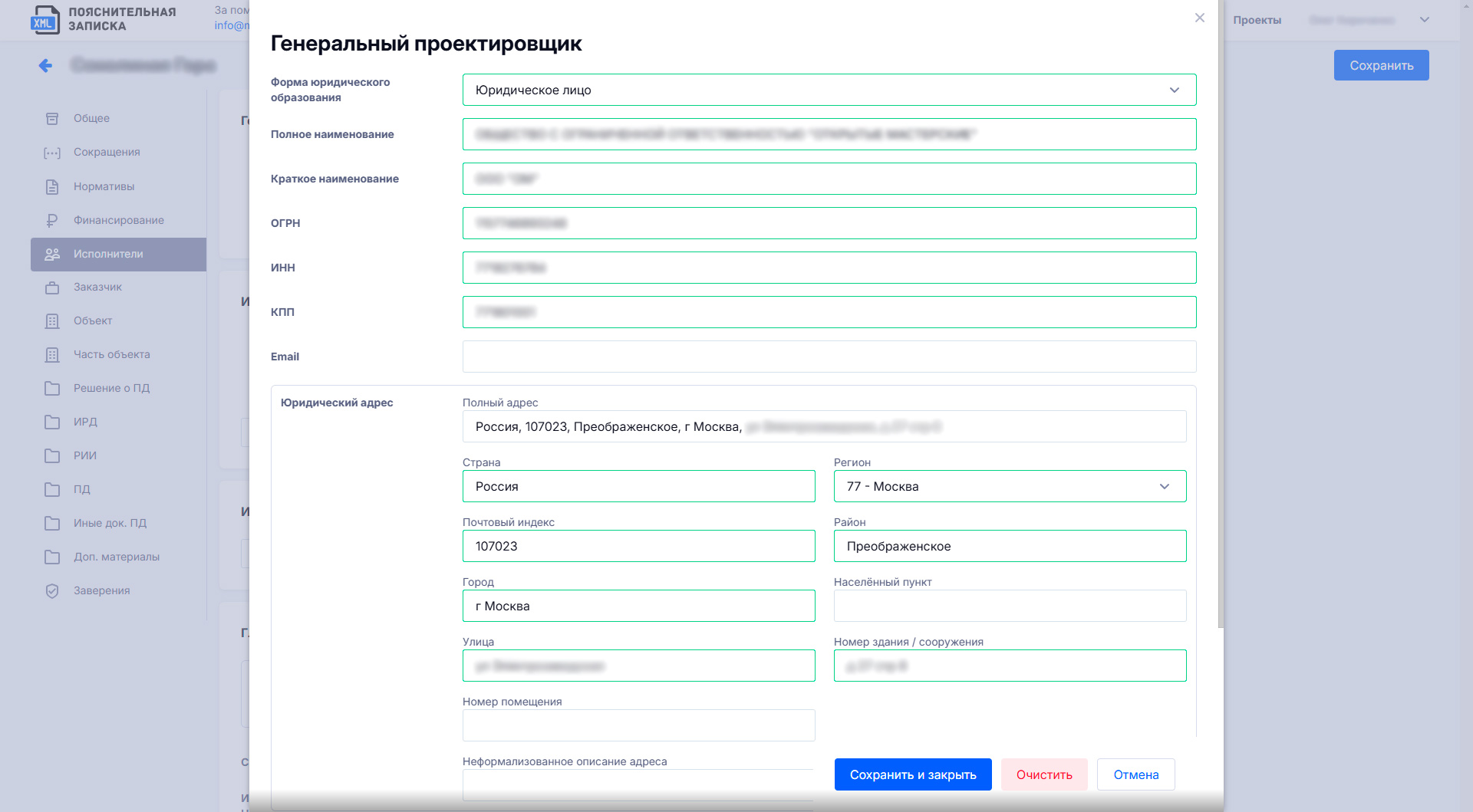The image size is (1473, 812).
Task: Click the ИРД folder icon
Action: coord(52,422)
